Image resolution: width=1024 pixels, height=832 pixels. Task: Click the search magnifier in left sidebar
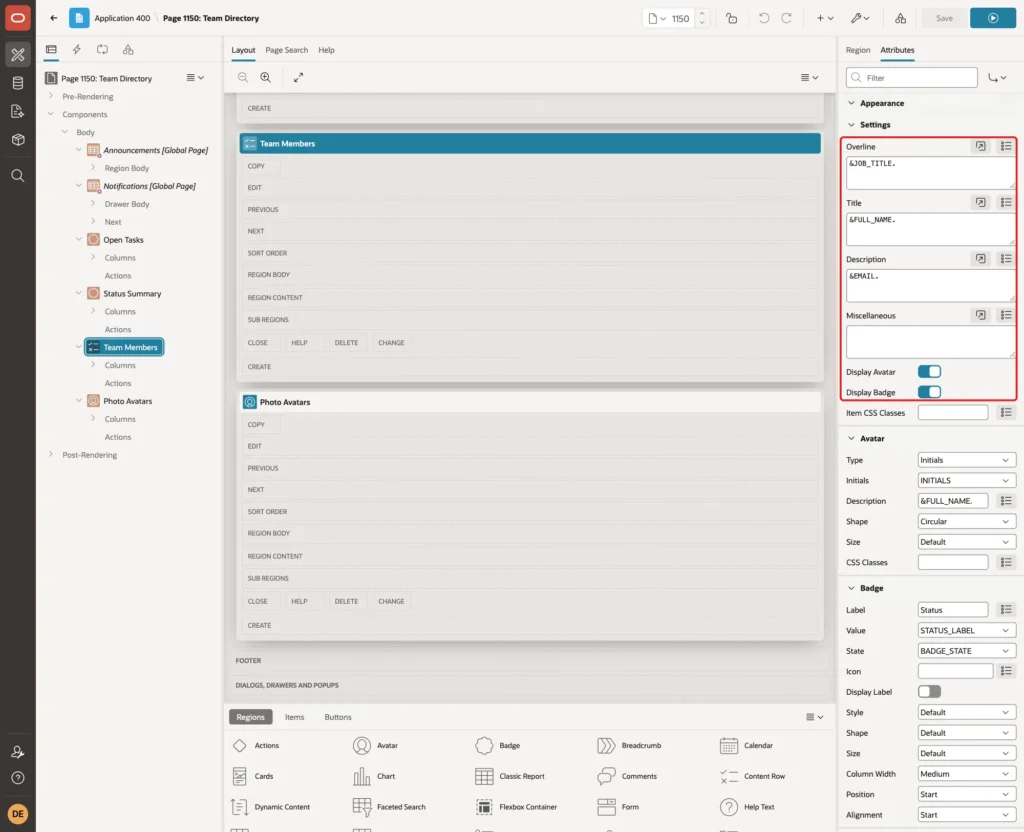tap(18, 176)
